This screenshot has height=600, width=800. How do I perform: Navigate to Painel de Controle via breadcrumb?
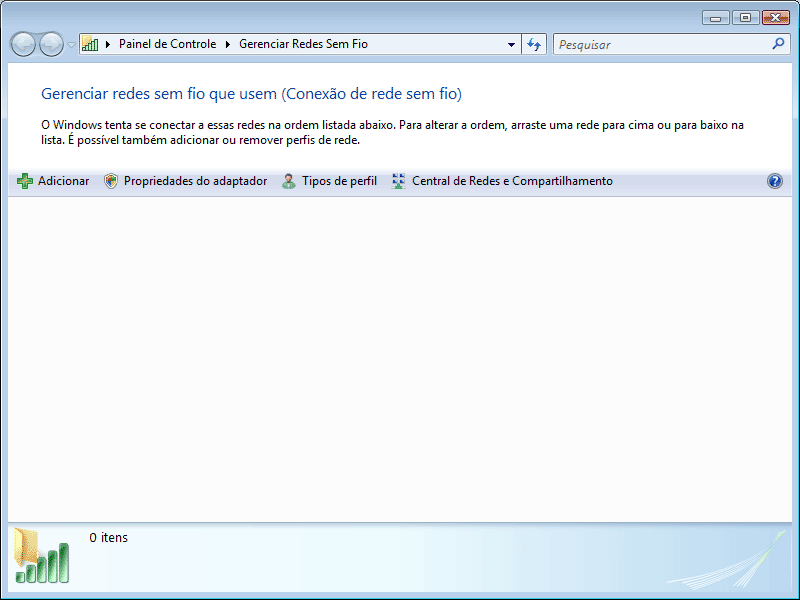[x=166, y=44]
